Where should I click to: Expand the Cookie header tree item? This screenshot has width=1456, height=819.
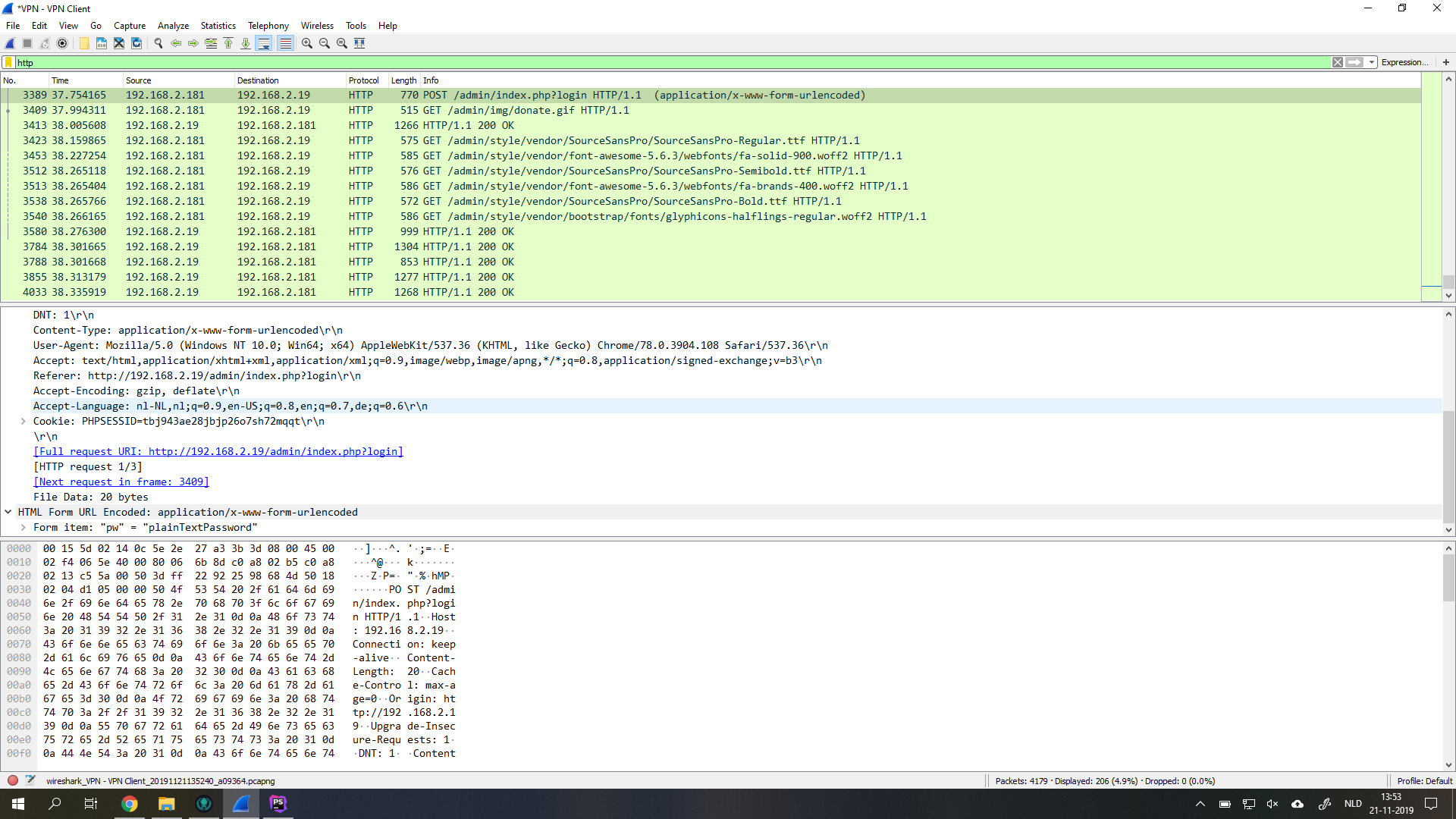tap(24, 421)
